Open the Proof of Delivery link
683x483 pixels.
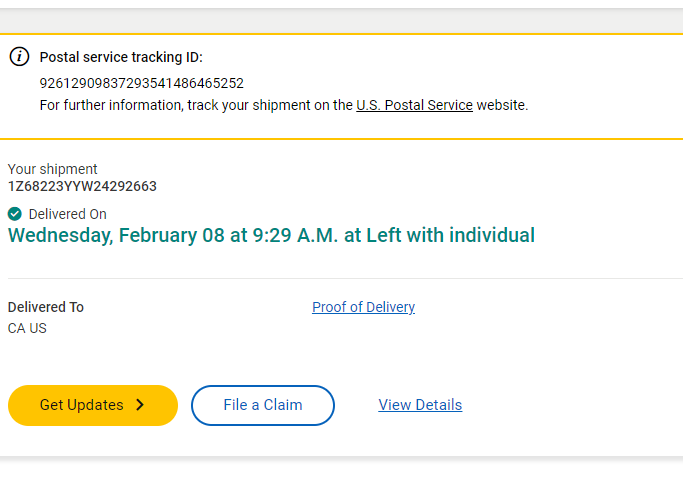click(x=363, y=307)
